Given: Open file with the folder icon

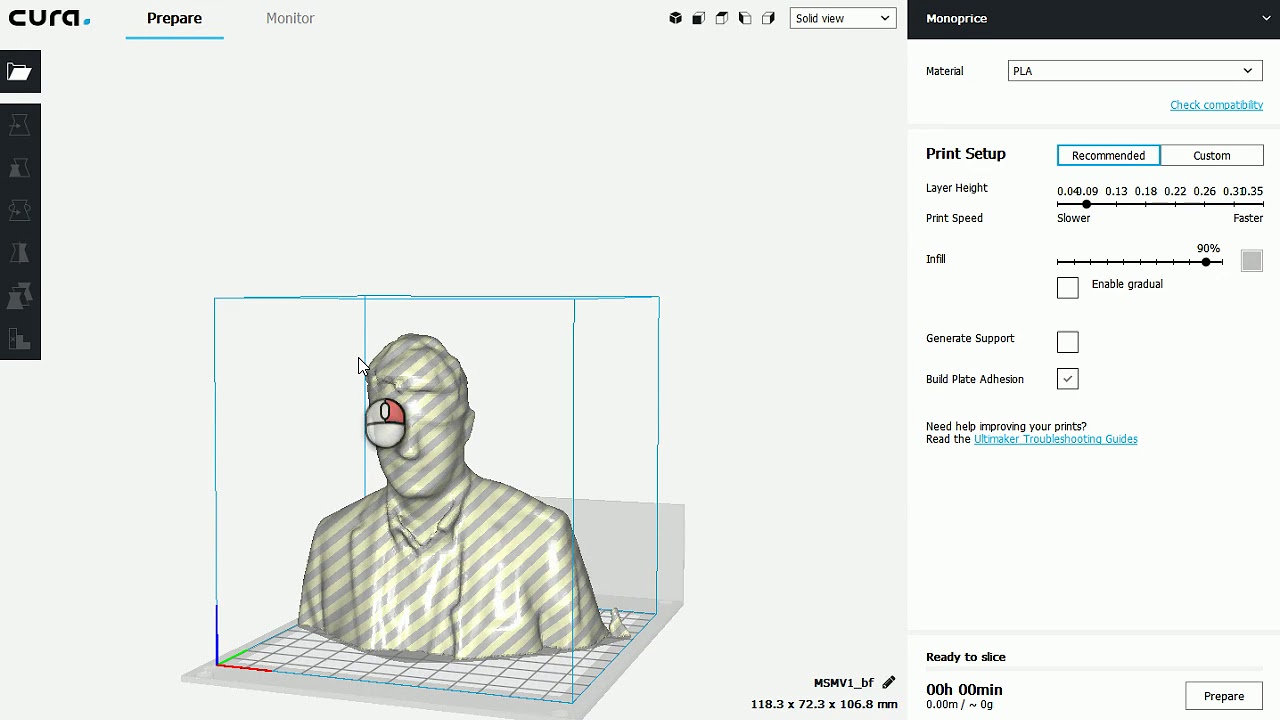Looking at the screenshot, I should [20, 71].
